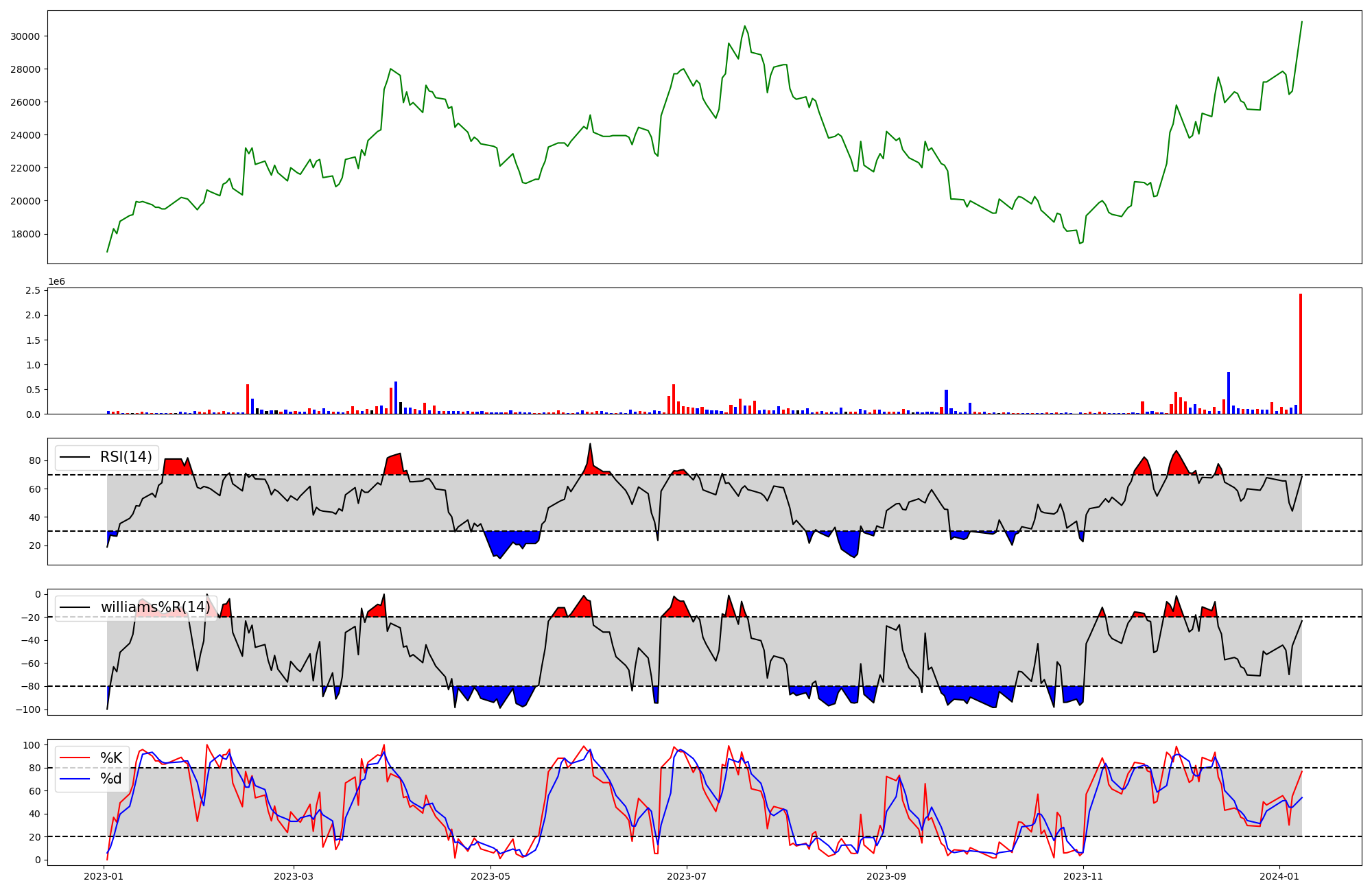Click the 2023-01 x-axis date label
This screenshot has height=892, width=1372.
104,876
